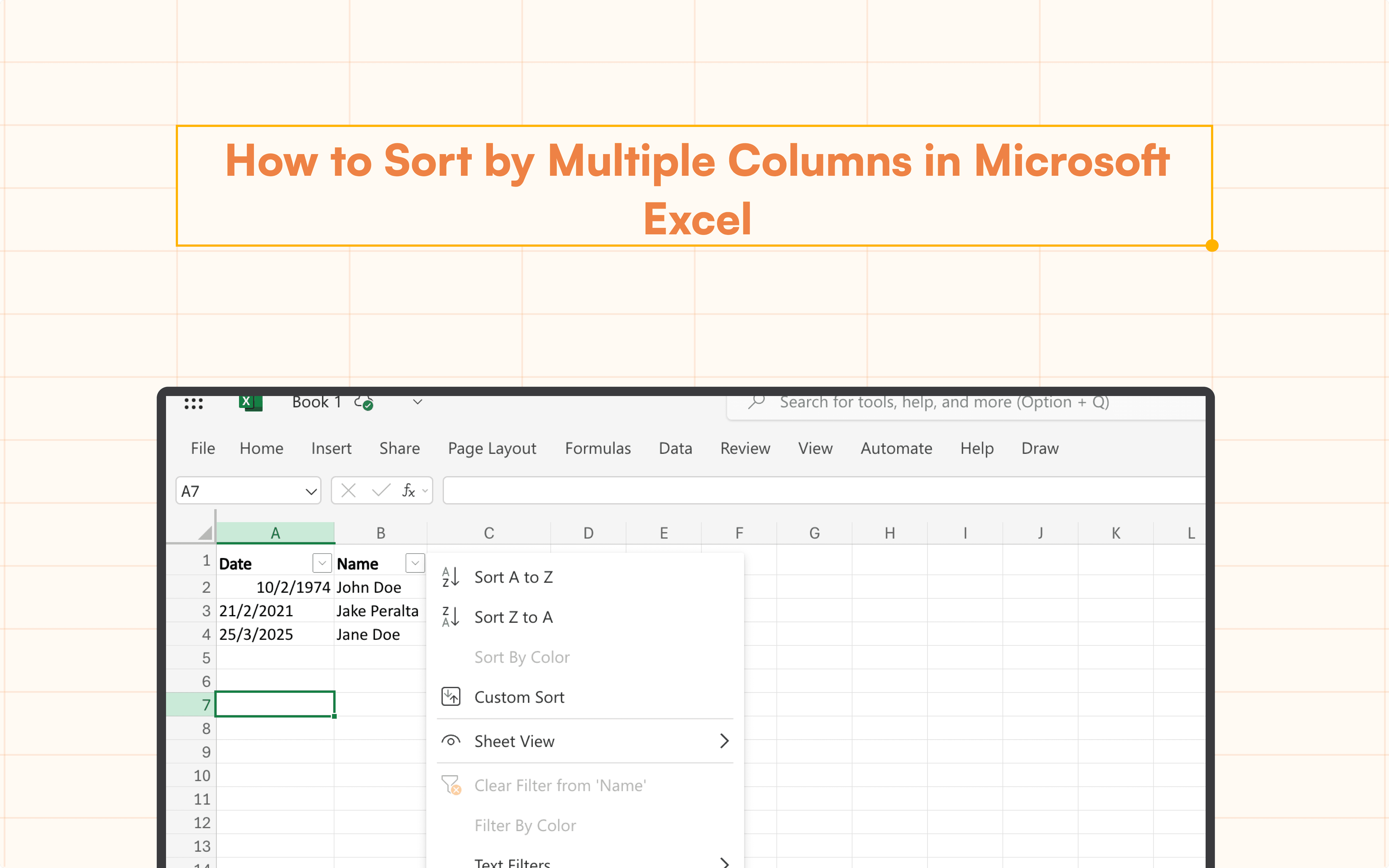Open the Share tab
This screenshot has width=1389, height=868.
(400, 448)
